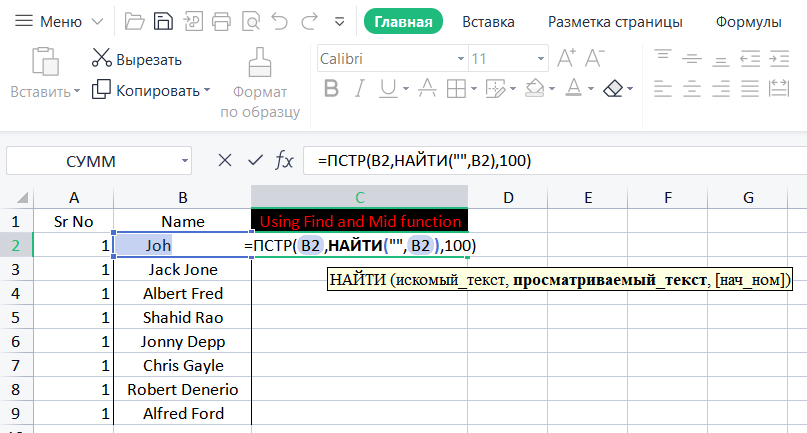
Task: Center text horizontally
Action: click(x=692, y=89)
